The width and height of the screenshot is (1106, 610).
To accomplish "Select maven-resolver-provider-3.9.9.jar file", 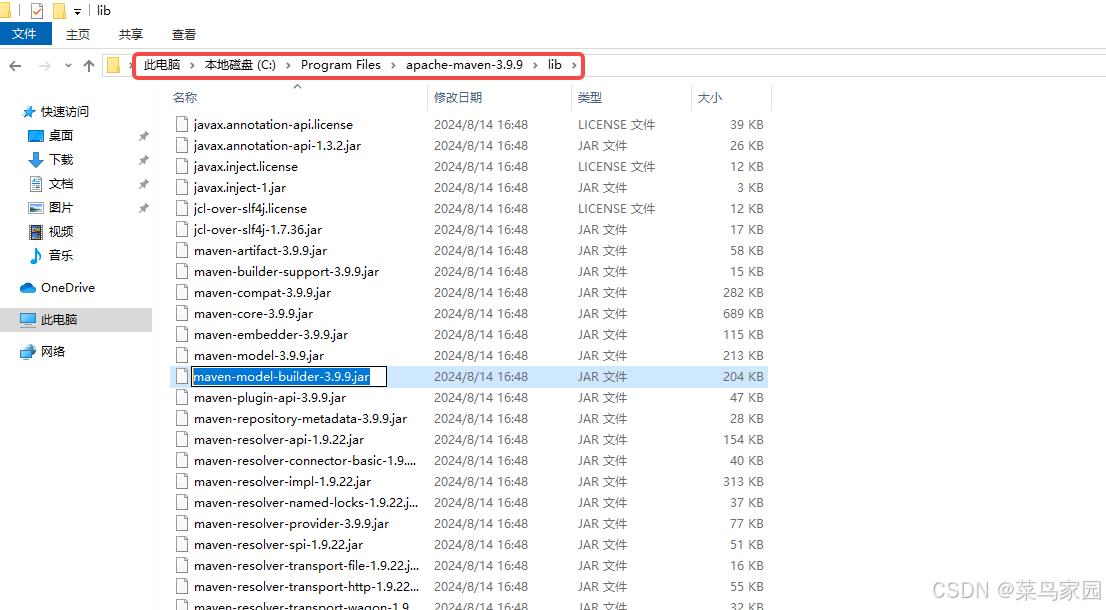I will pos(291,524).
